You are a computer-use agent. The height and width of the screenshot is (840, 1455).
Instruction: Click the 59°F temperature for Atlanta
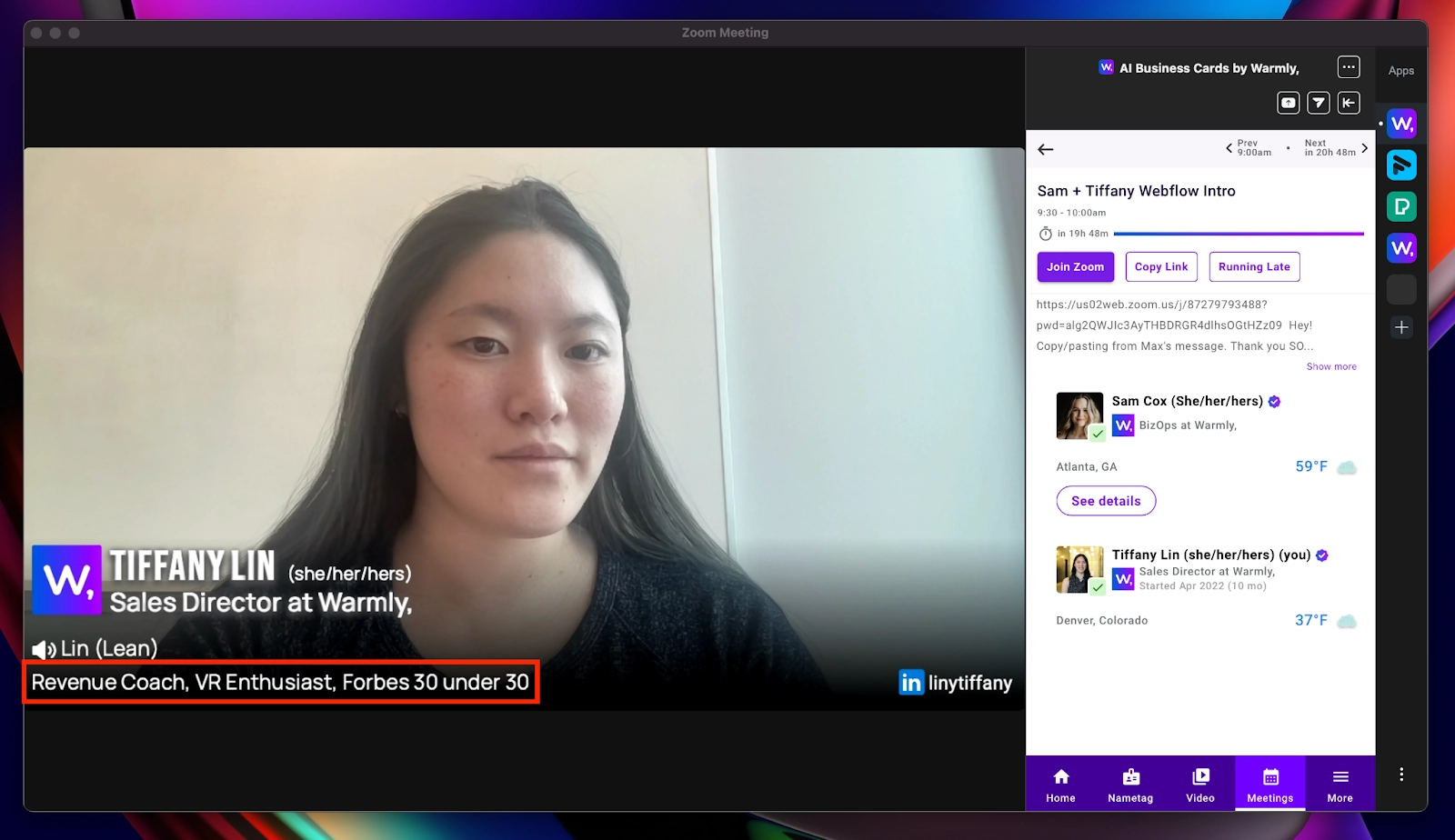point(1311,466)
